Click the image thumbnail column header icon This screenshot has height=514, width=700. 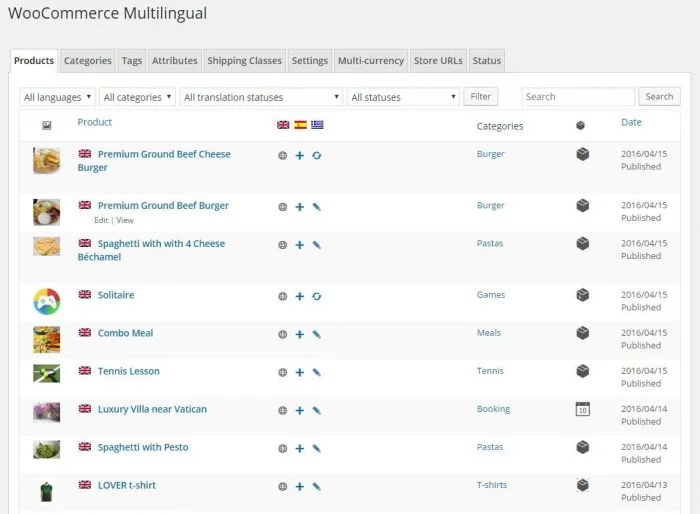coord(46,126)
